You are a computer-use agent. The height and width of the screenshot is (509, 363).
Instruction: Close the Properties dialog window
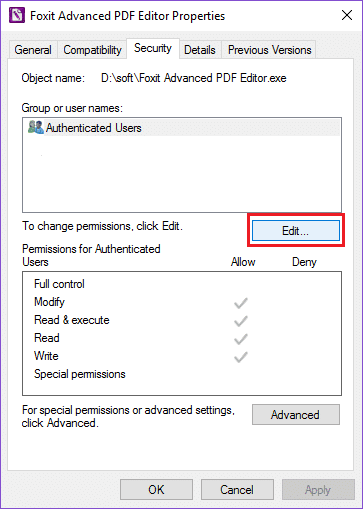347,15
